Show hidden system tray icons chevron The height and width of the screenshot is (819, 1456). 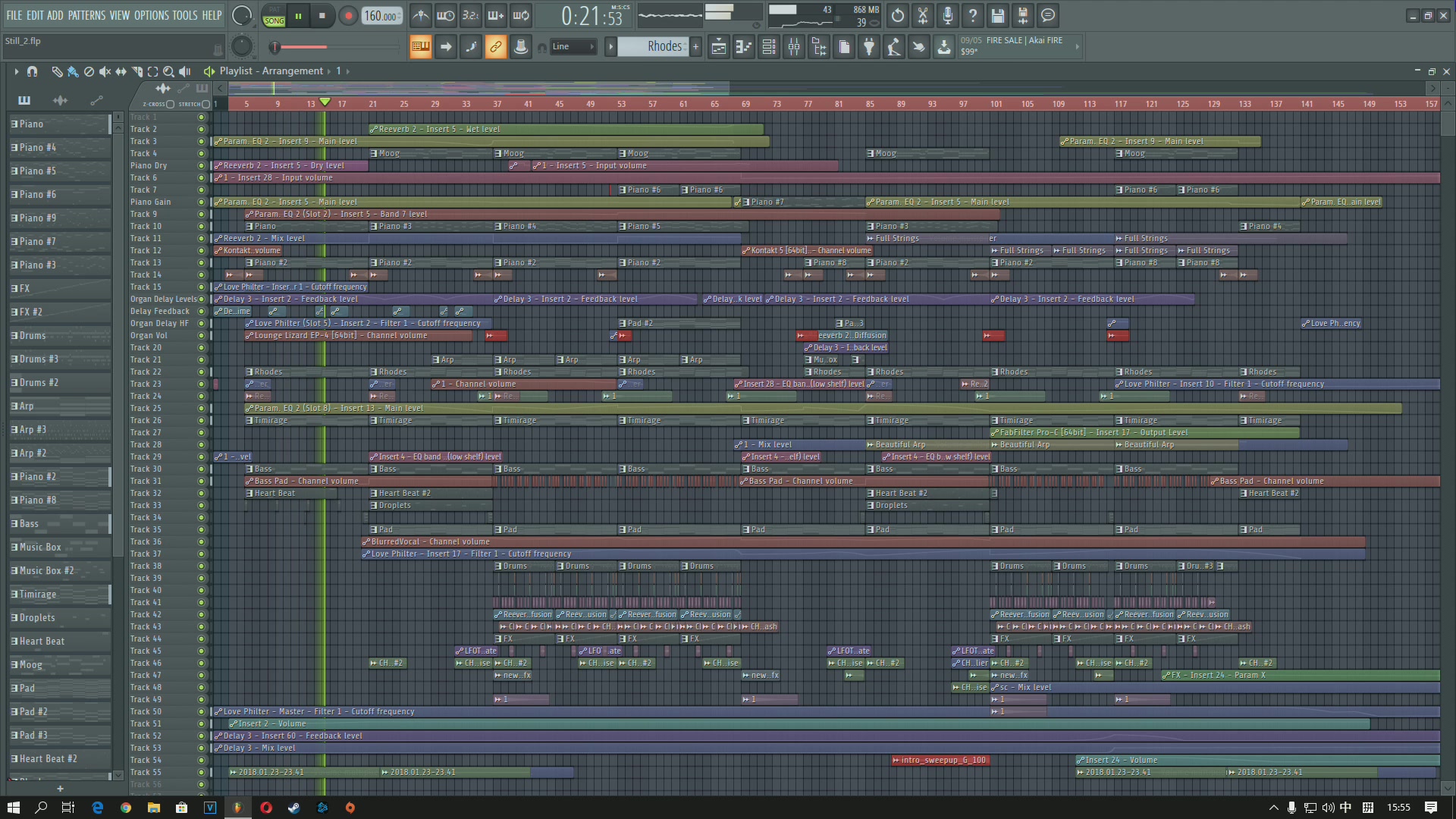pyautogui.click(x=1273, y=808)
